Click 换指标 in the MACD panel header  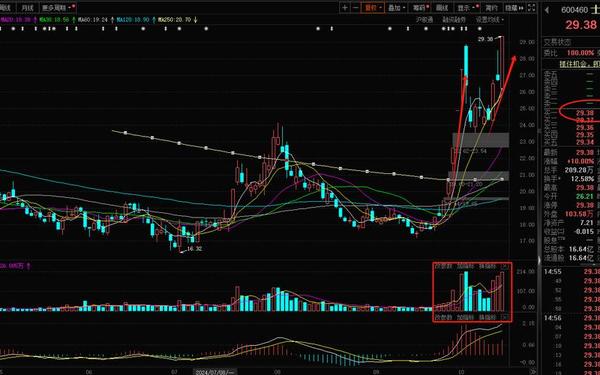point(488,317)
